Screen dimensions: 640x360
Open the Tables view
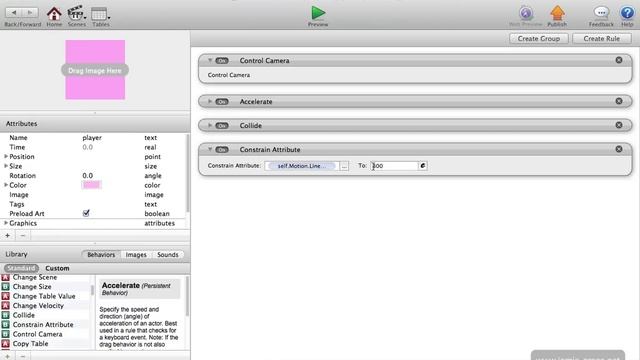(x=100, y=16)
